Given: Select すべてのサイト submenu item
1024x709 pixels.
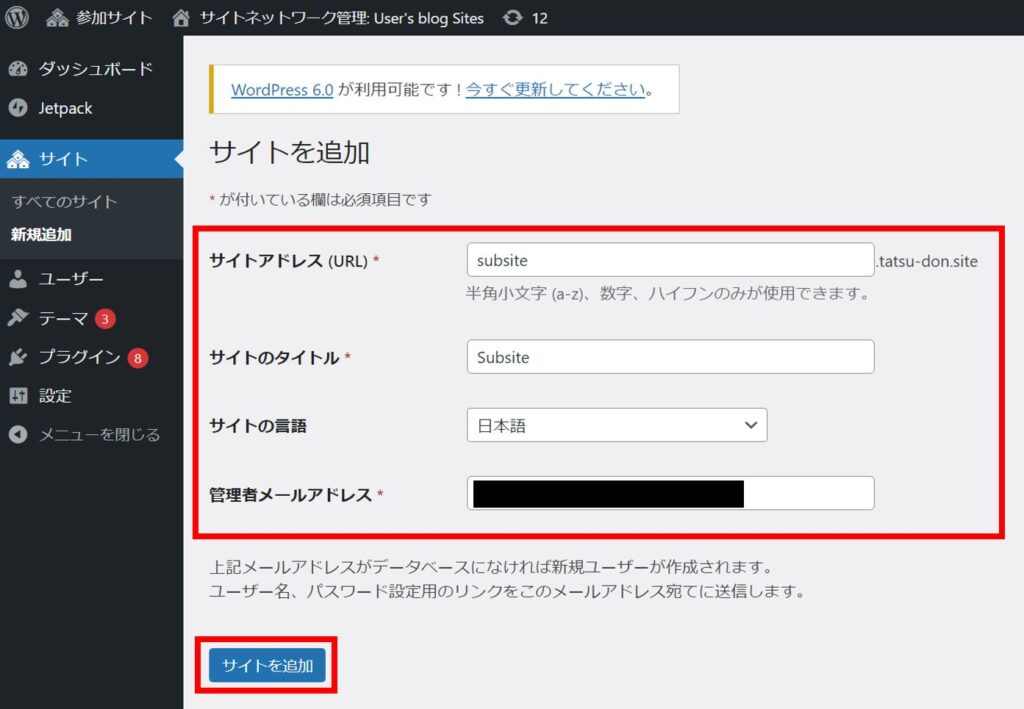Looking at the screenshot, I should 64,201.
